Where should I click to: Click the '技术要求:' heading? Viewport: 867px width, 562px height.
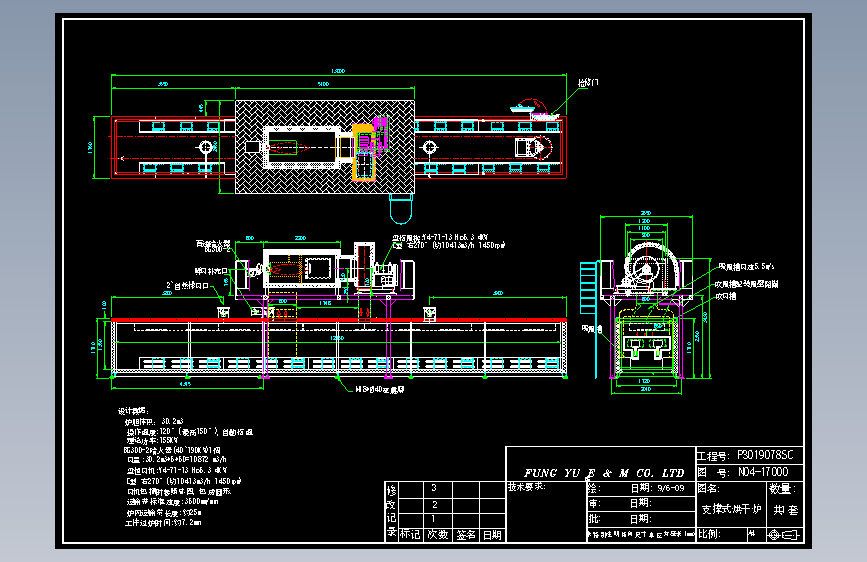pyautogui.click(x=527, y=487)
